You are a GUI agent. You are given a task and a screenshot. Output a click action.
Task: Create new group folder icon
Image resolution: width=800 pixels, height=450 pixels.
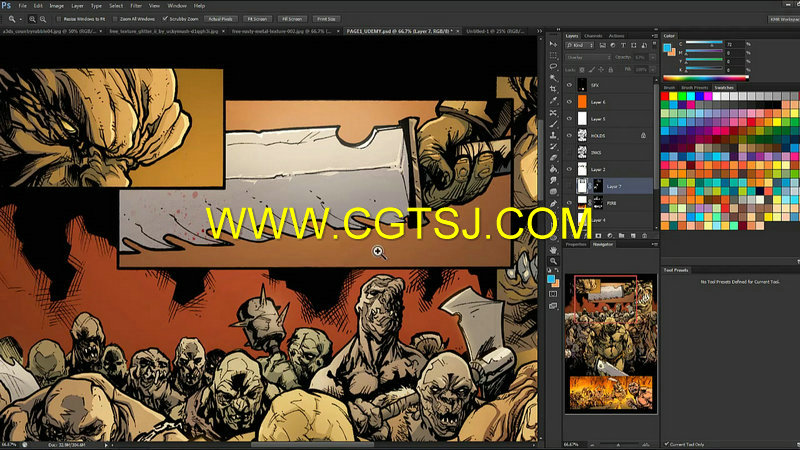click(x=621, y=236)
